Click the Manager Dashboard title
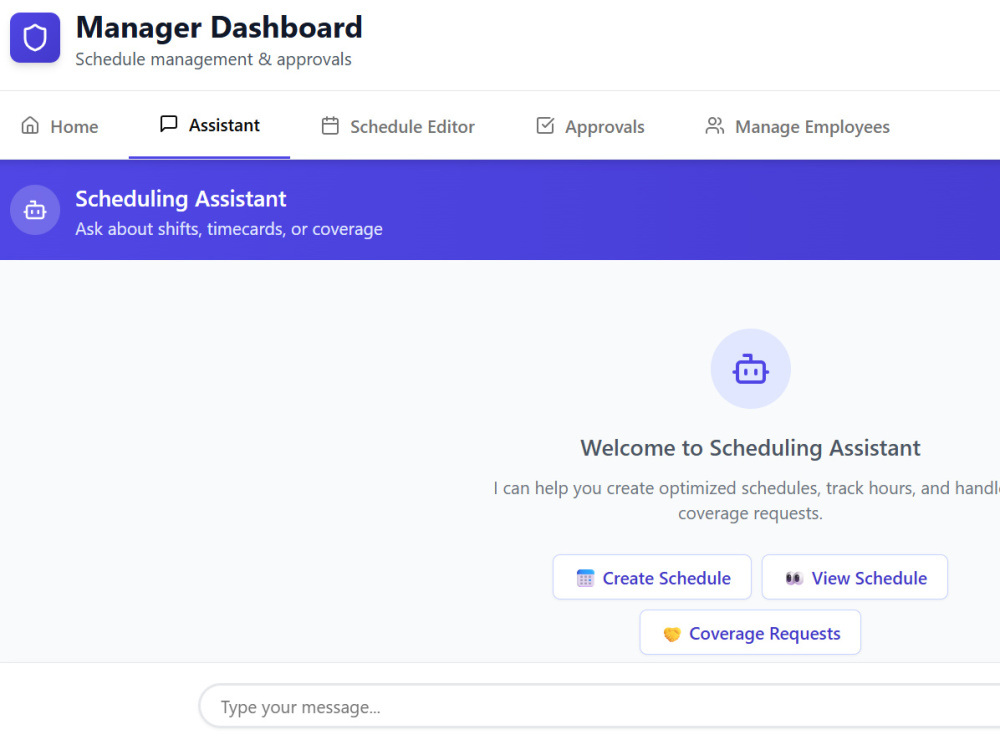 (x=219, y=28)
